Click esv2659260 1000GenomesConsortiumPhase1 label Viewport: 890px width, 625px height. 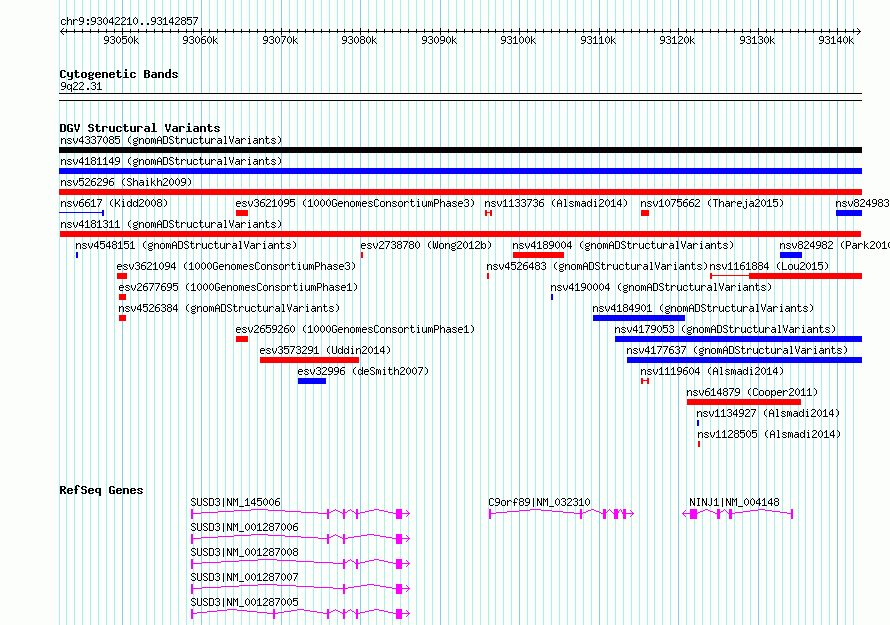[x=355, y=329]
